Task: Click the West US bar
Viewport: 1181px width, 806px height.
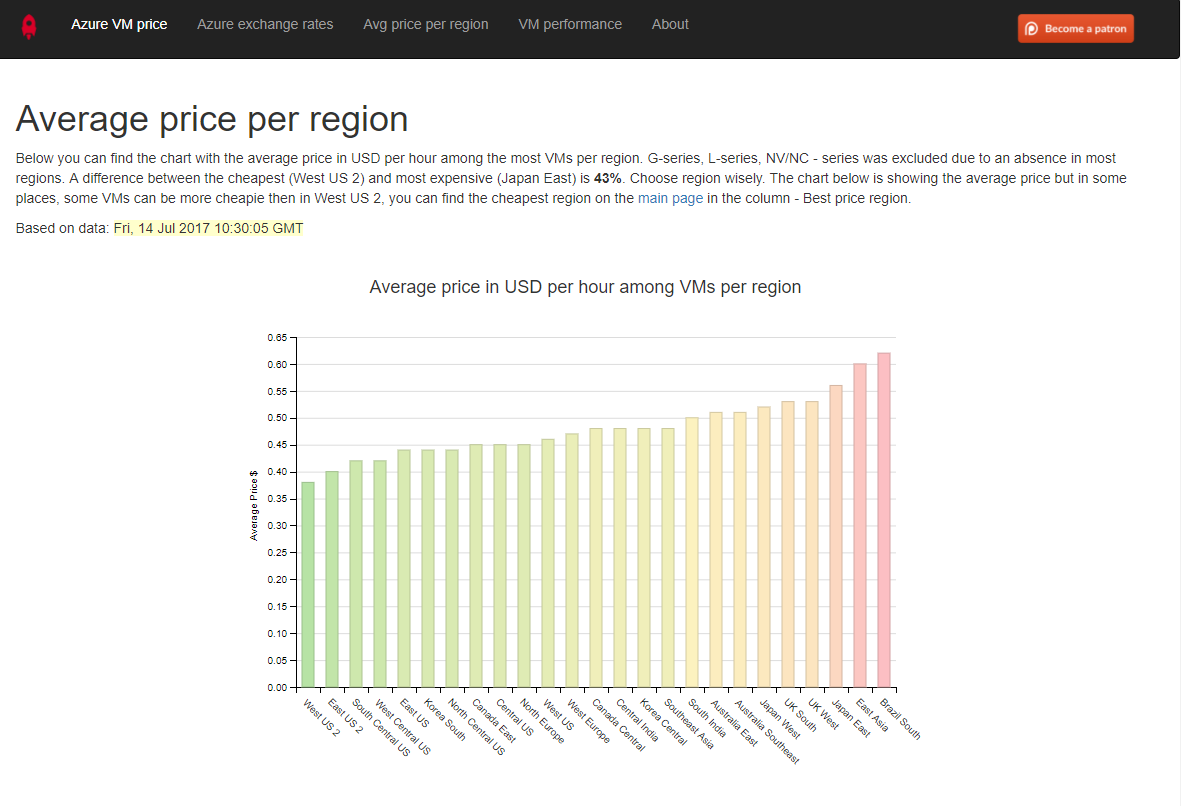Action: pos(548,563)
